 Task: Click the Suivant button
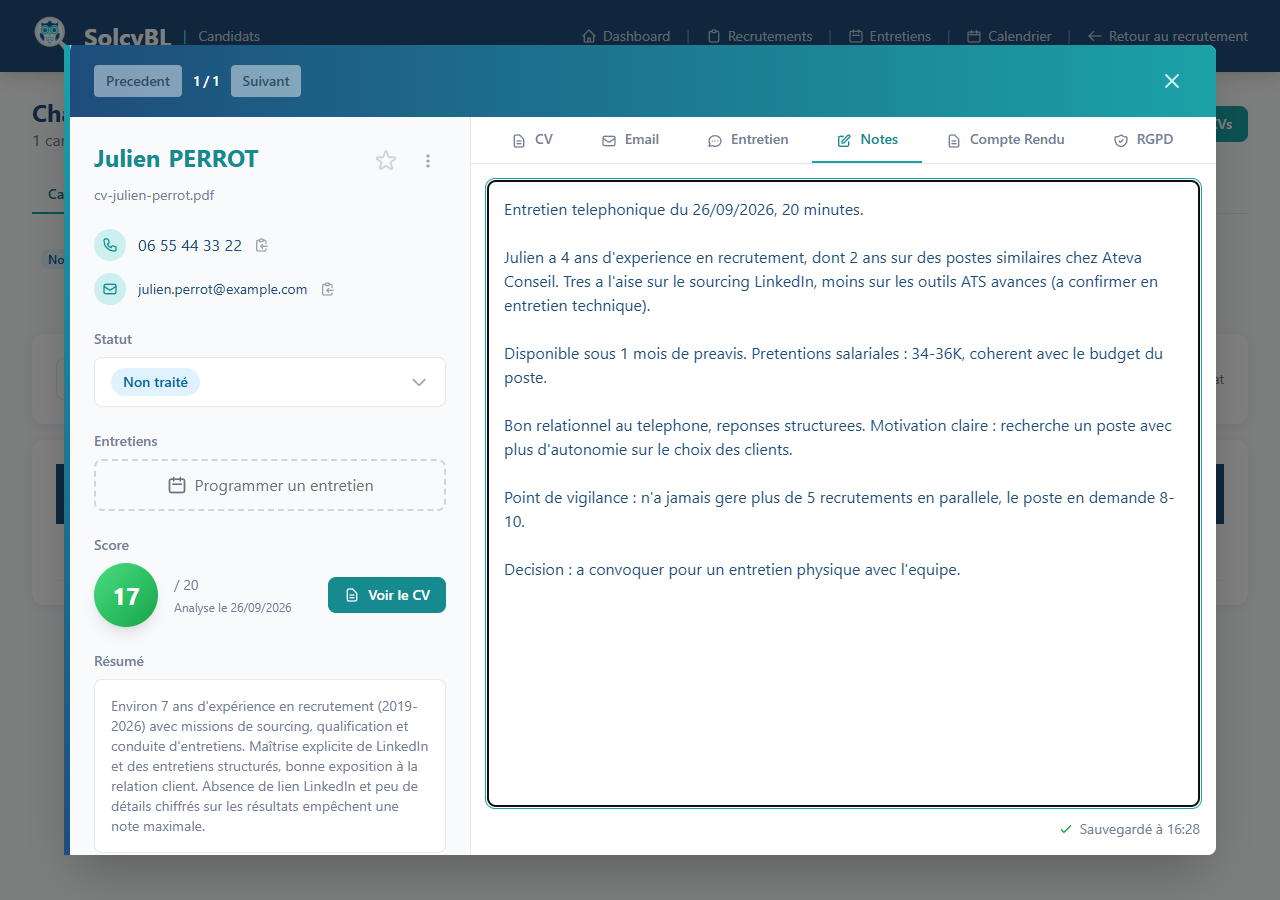(266, 81)
